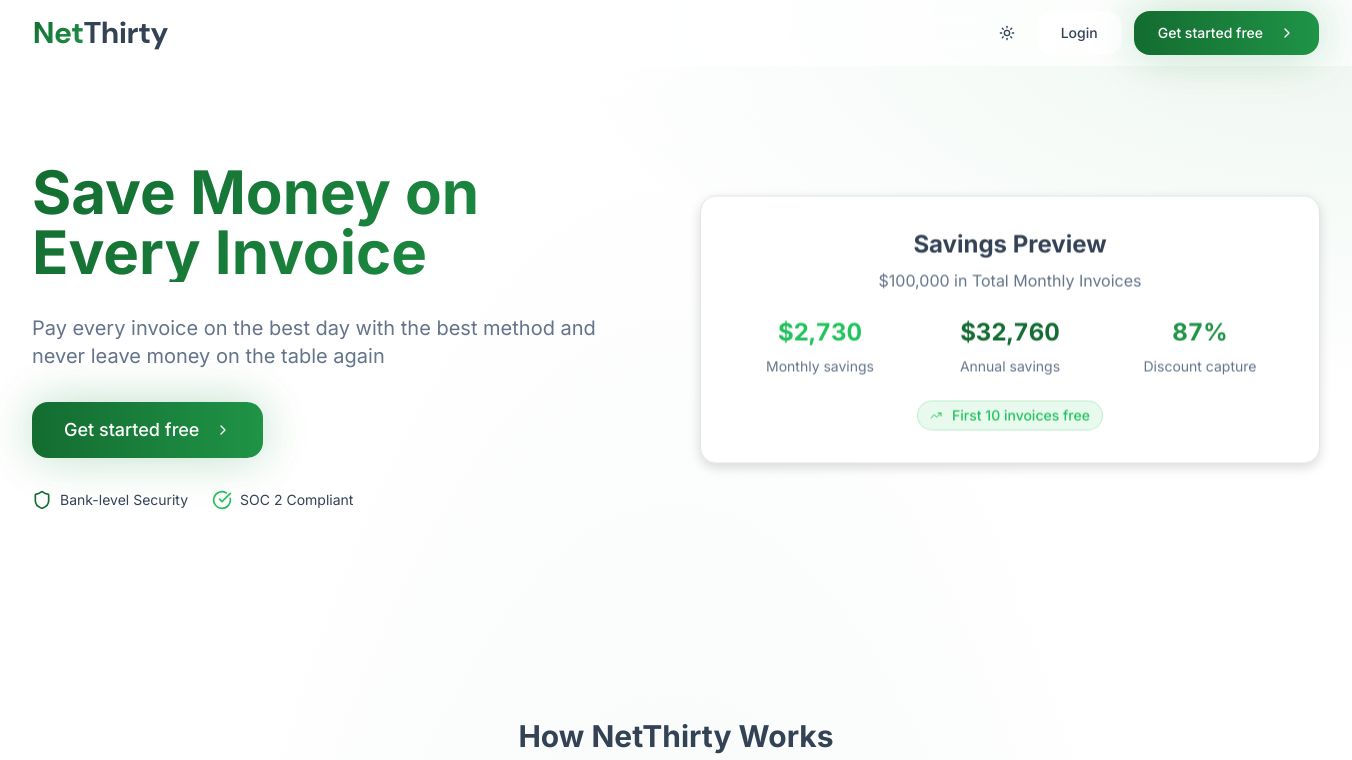1352x760 pixels.
Task: Click the $2,730 monthly savings figure
Action: pyautogui.click(x=819, y=332)
